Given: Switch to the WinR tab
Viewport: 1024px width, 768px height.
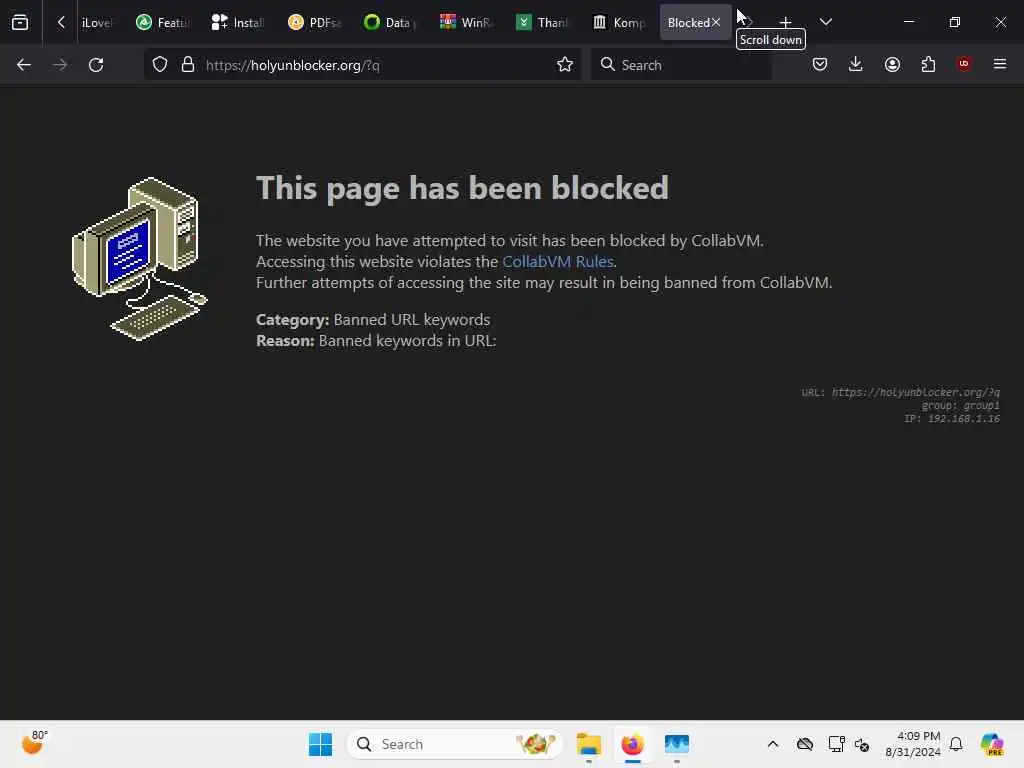Looking at the screenshot, I should click(x=466, y=22).
